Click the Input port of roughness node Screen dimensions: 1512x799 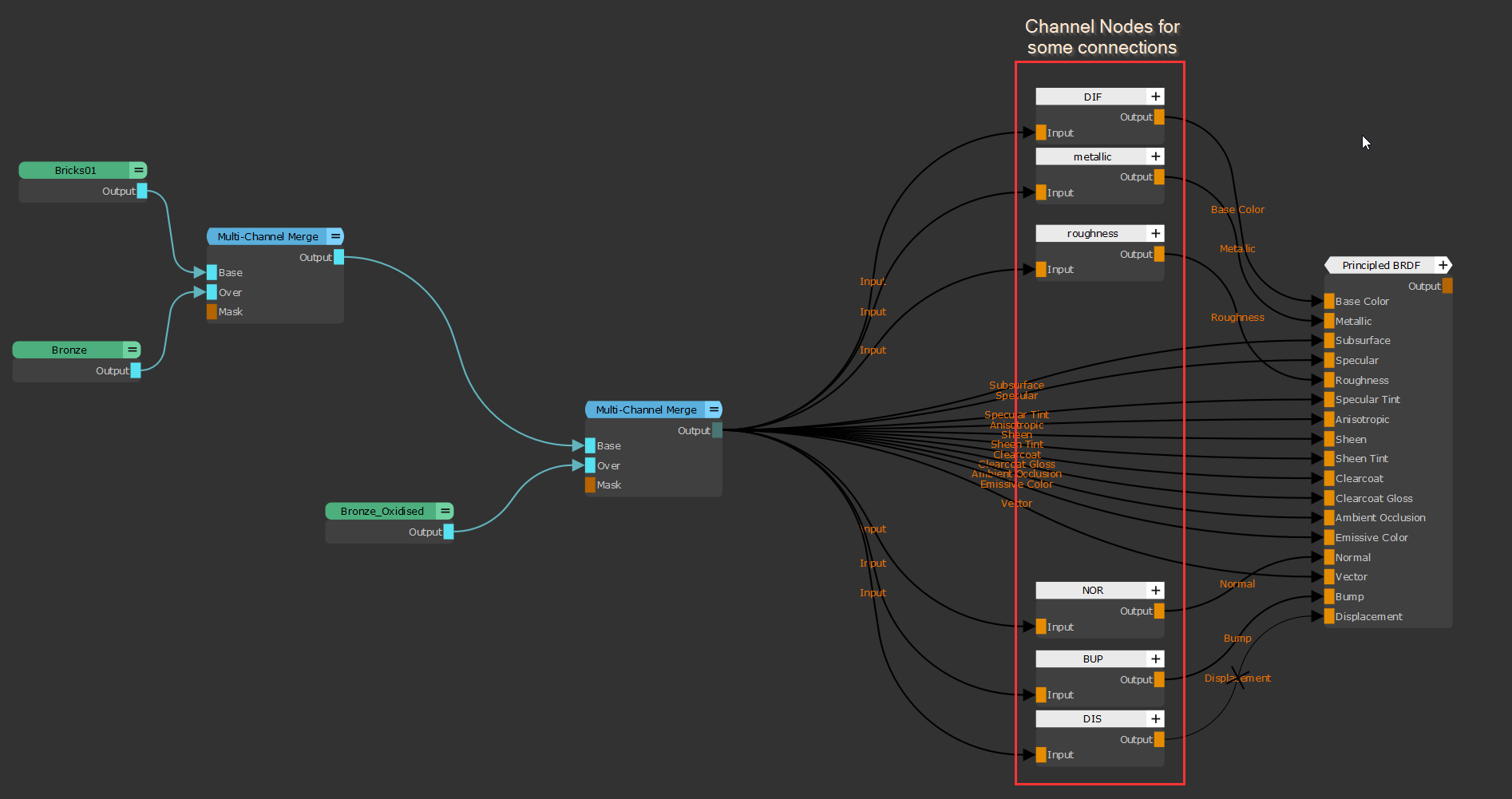coord(1041,270)
